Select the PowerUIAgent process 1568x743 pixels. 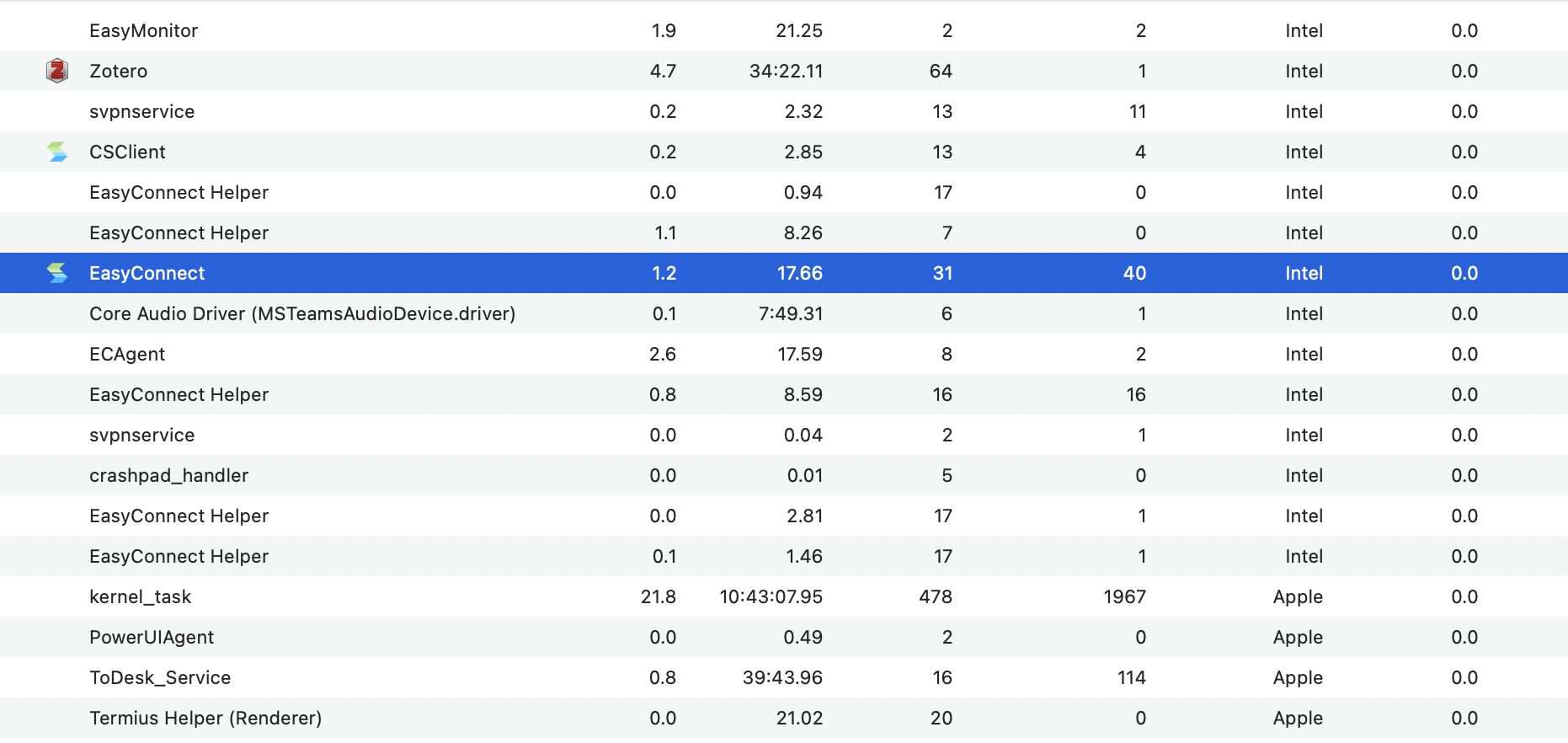pyautogui.click(x=784, y=637)
